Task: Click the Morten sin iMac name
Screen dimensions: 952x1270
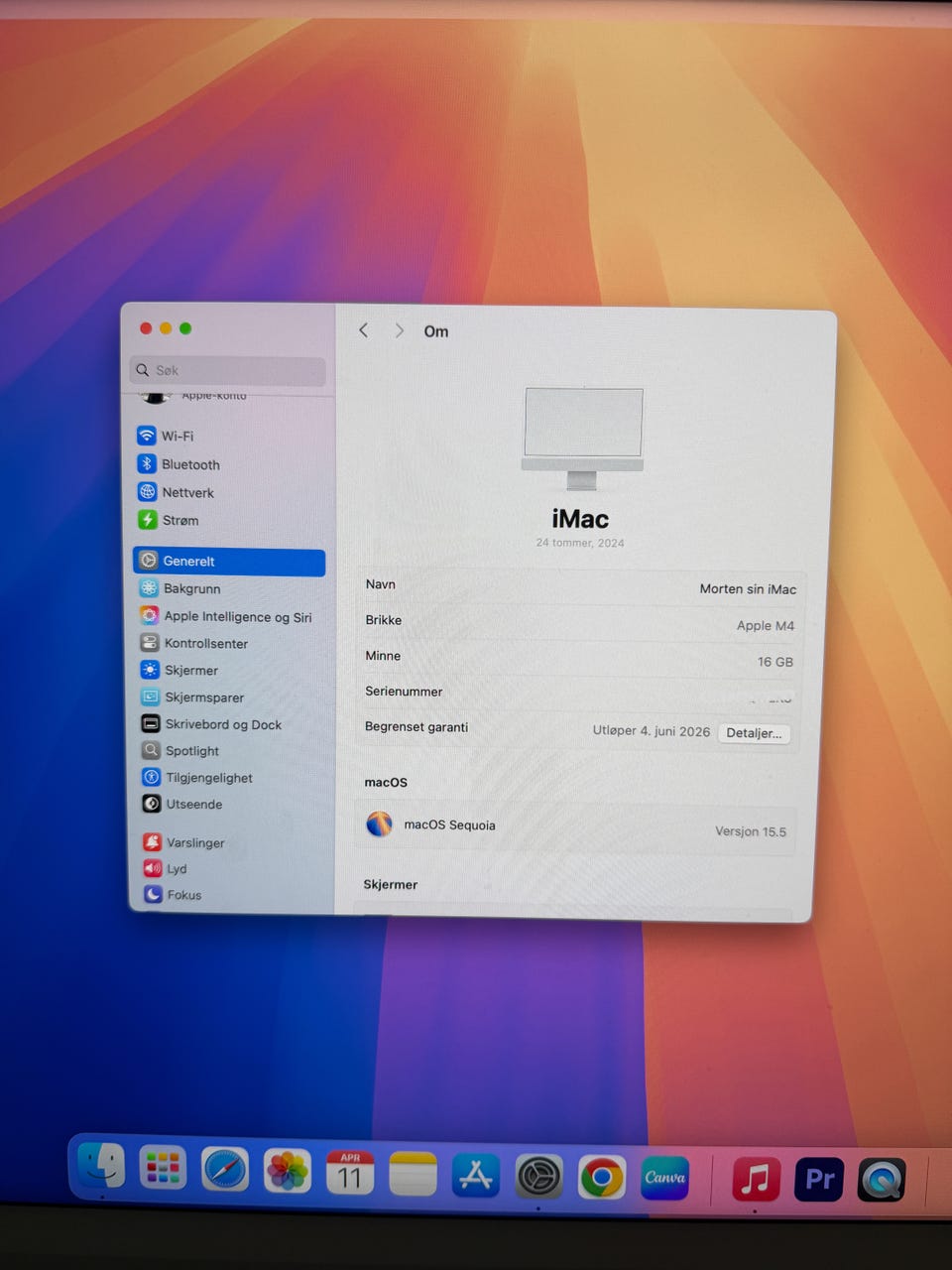Action: click(x=748, y=589)
